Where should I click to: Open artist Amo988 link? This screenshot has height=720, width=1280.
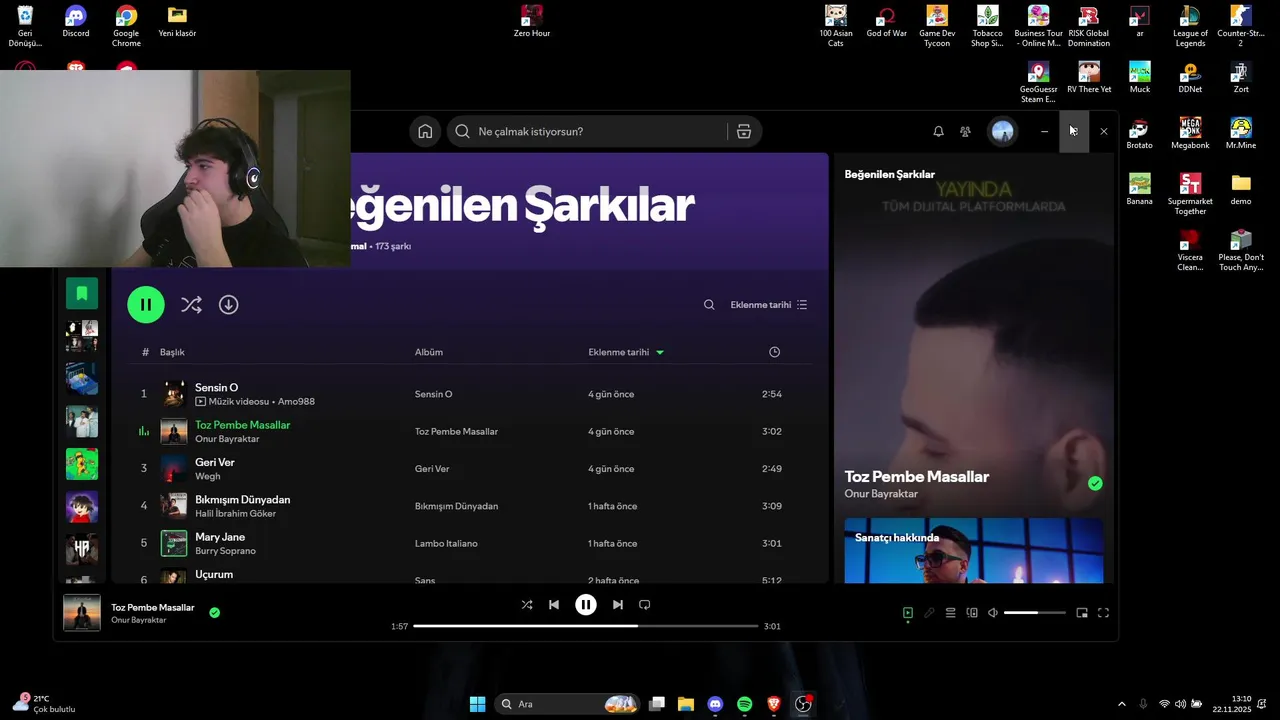coord(296,402)
